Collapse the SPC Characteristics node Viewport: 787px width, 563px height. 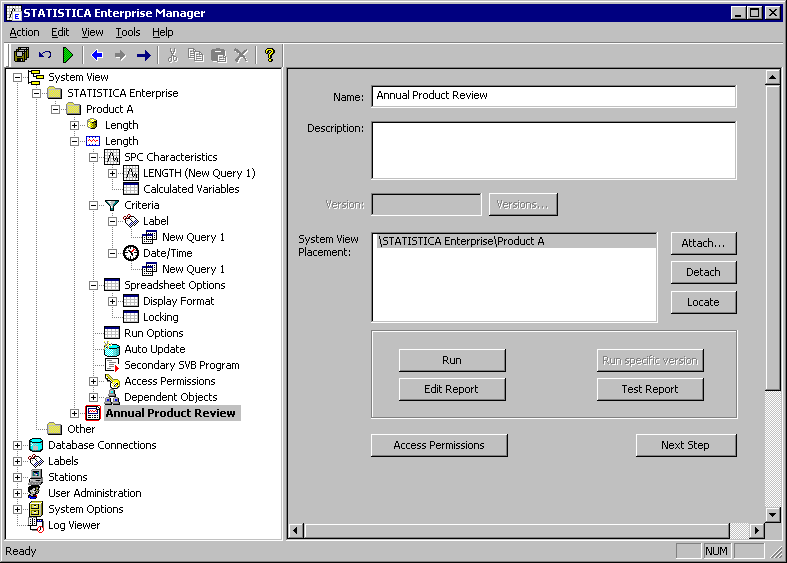coord(94,157)
